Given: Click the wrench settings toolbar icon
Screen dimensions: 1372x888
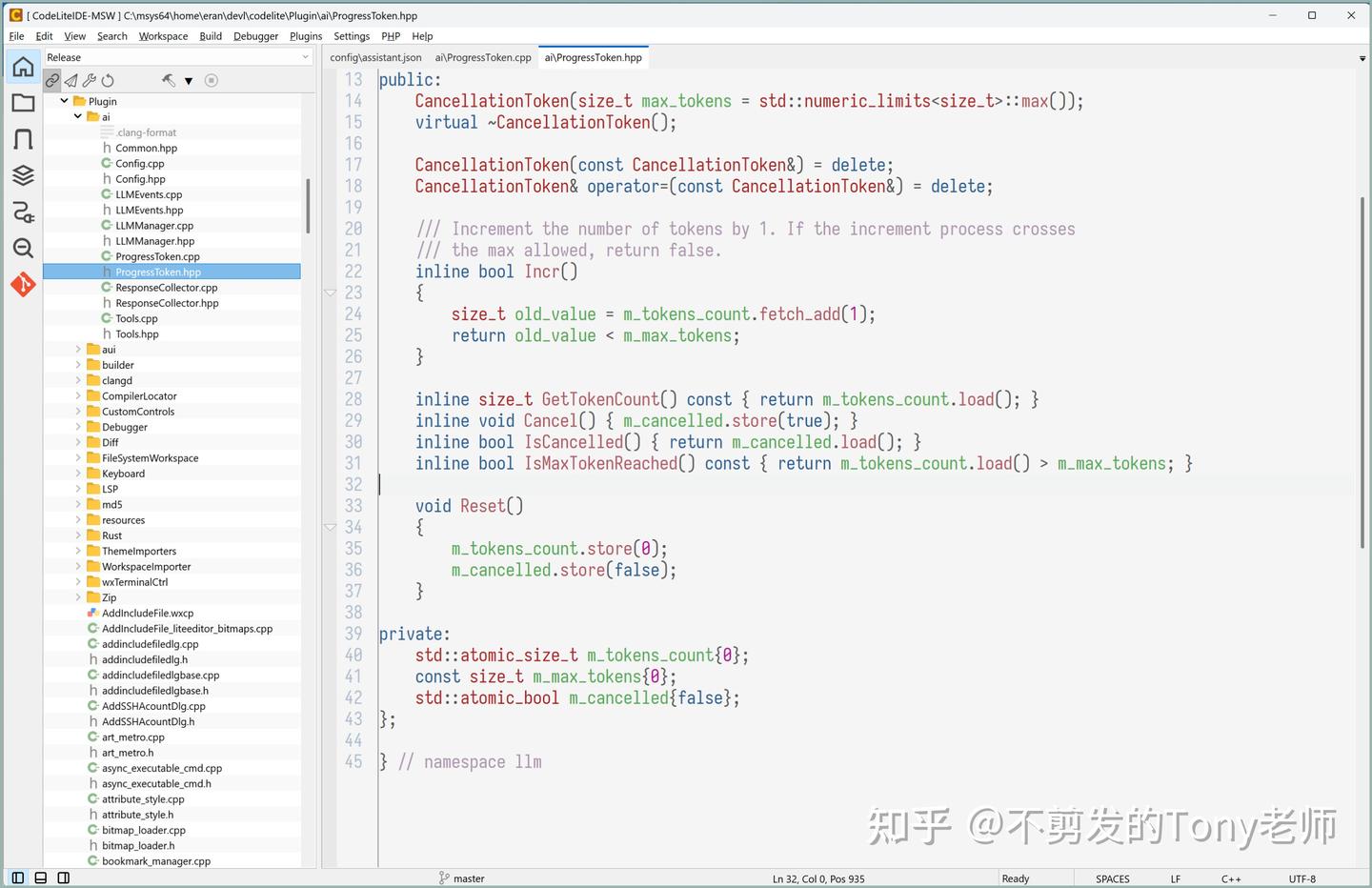Looking at the screenshot, I should pyautogui.click(x=89, y=80).
